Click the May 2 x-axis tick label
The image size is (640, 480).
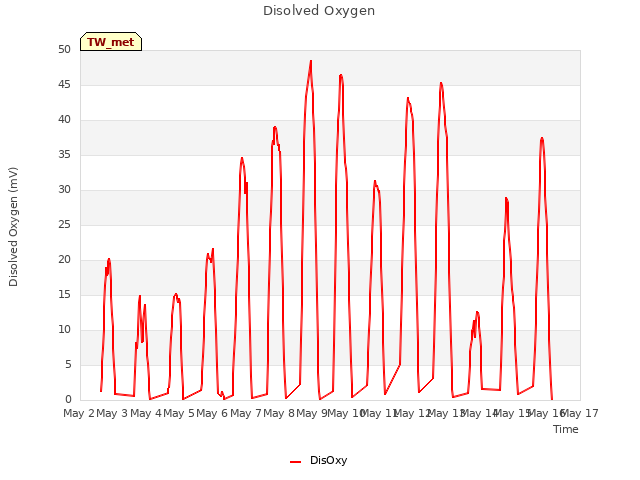(79, 413)
